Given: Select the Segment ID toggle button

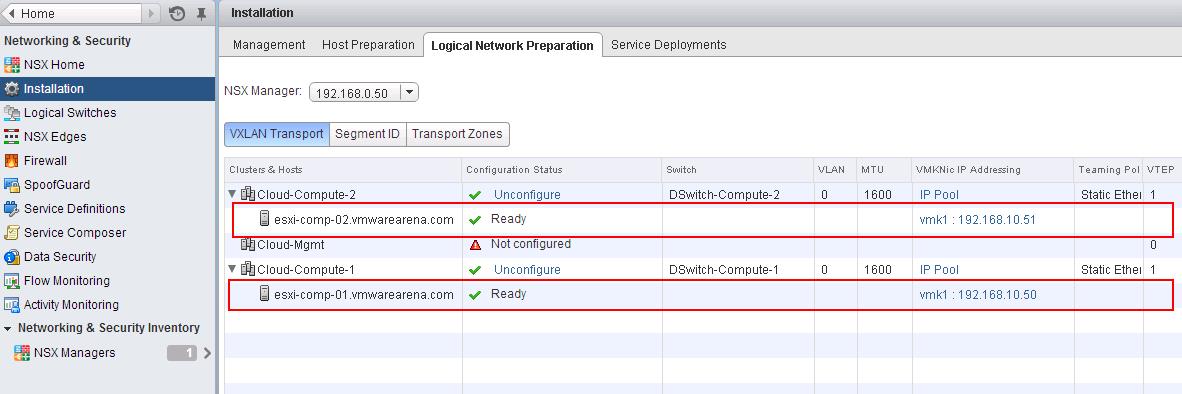Looking at the screenshot, I should (367, 134).
